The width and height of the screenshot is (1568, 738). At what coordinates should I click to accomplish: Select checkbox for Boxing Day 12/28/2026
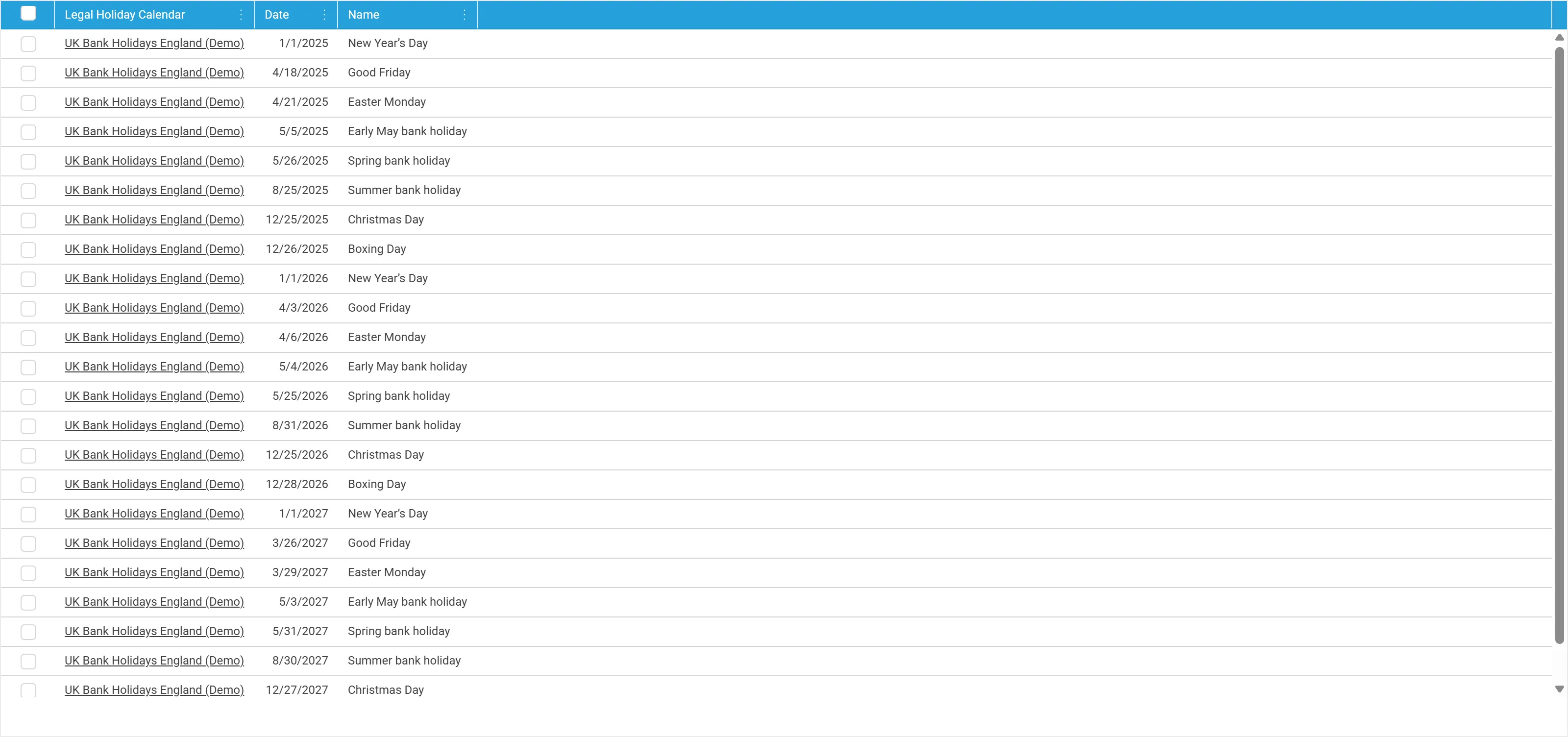point(28,485)
